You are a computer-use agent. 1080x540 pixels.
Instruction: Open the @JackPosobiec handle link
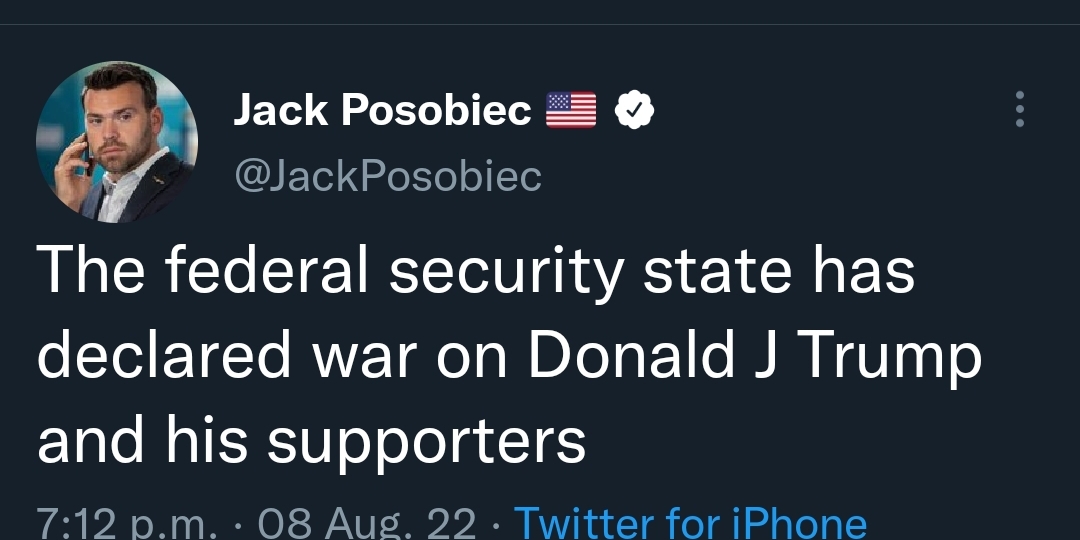coord(388,176)
